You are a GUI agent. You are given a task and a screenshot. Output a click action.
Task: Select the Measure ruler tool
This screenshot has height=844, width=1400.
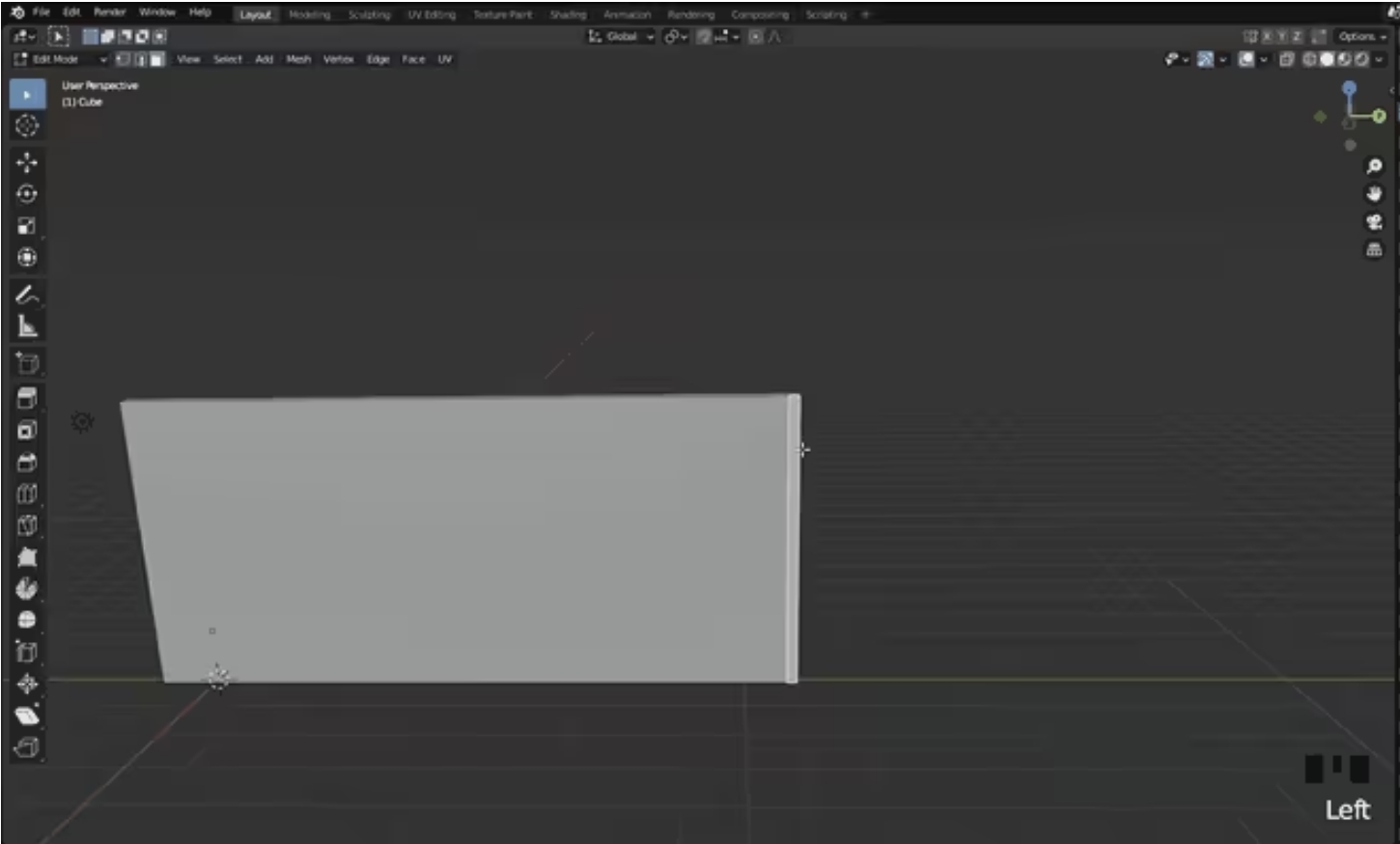point(27,326)
